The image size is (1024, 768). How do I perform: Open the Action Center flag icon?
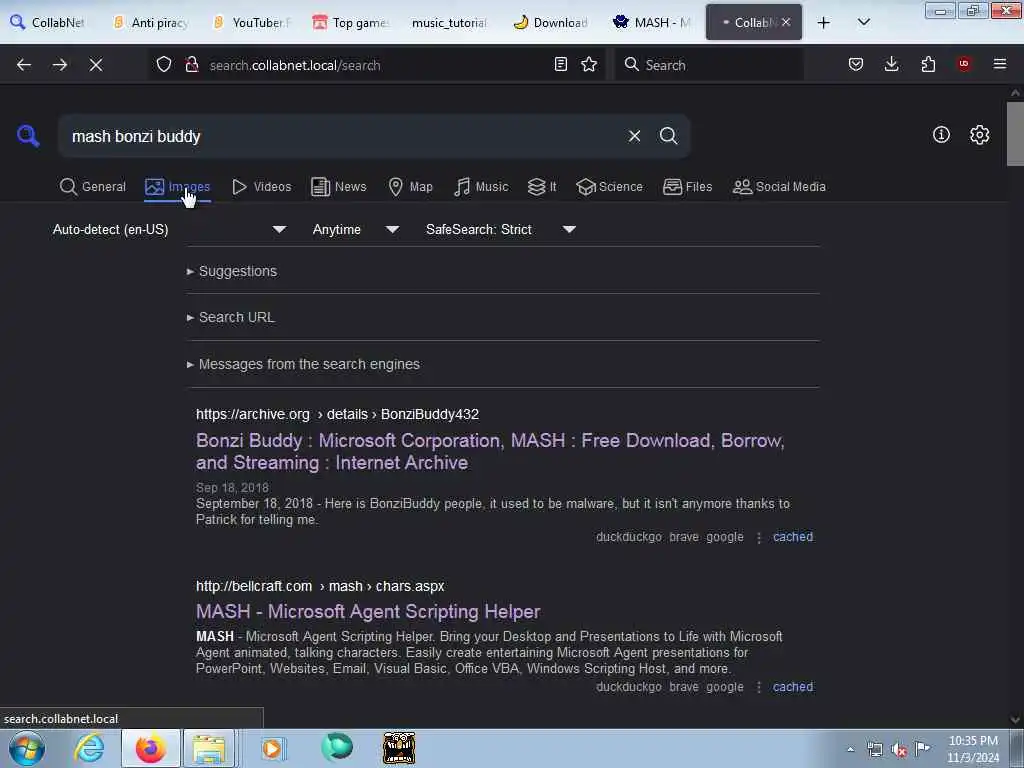(923, 748)
